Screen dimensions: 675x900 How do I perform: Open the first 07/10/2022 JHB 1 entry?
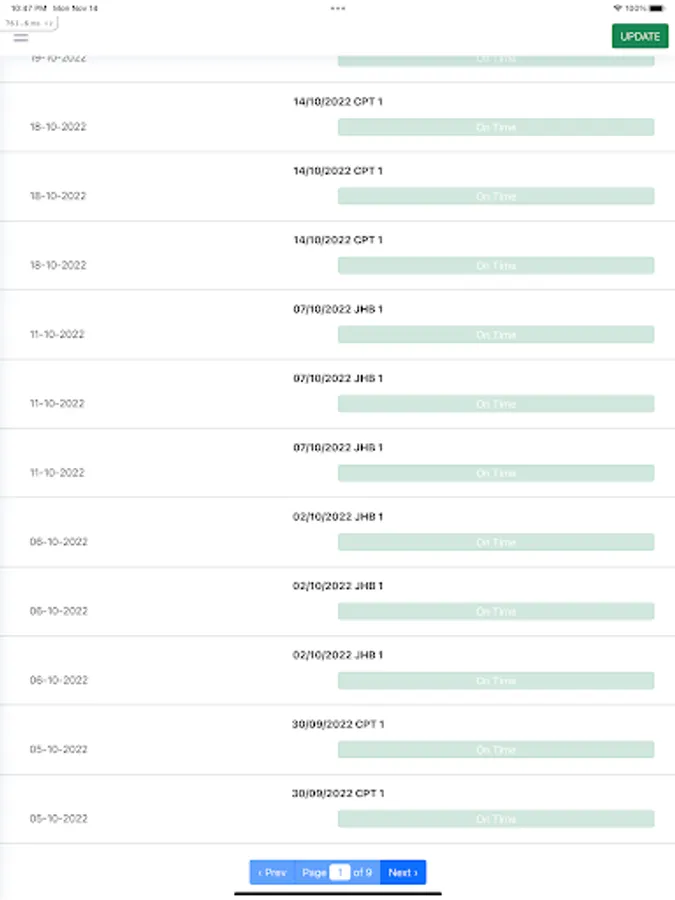[x=338, y=309]
